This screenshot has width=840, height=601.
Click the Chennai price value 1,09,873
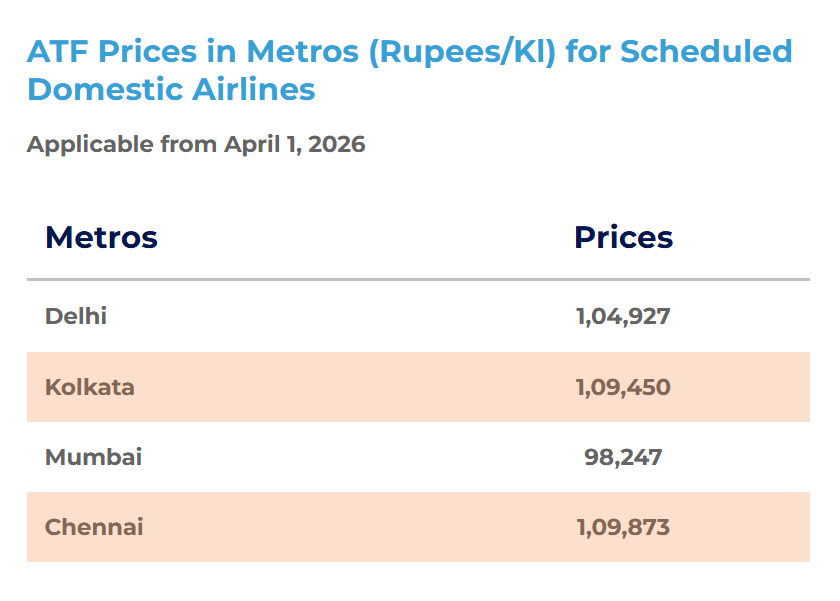(623, 527)
